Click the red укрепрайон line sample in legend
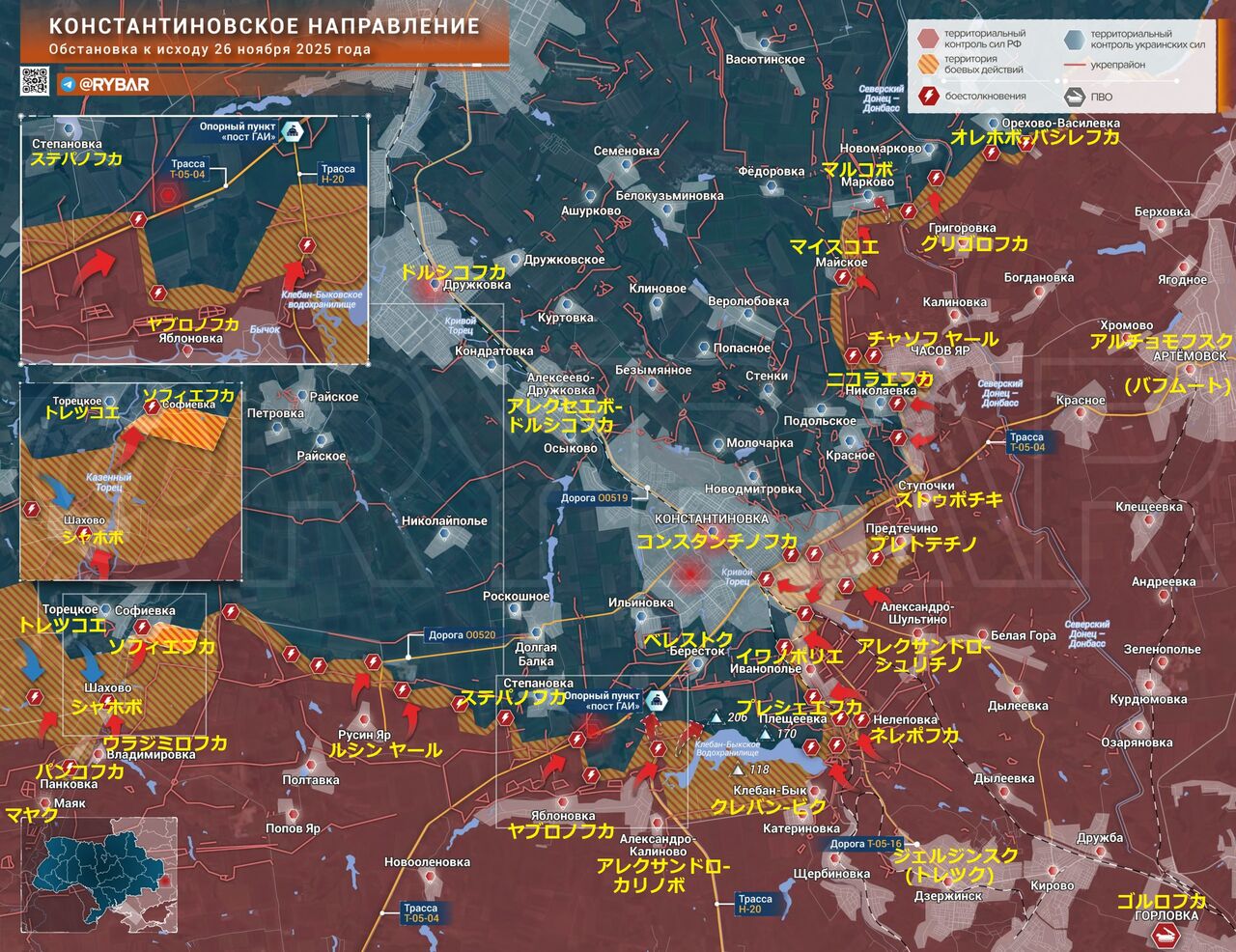This screenshot has height=952, width=1236. pos(1074,66)
